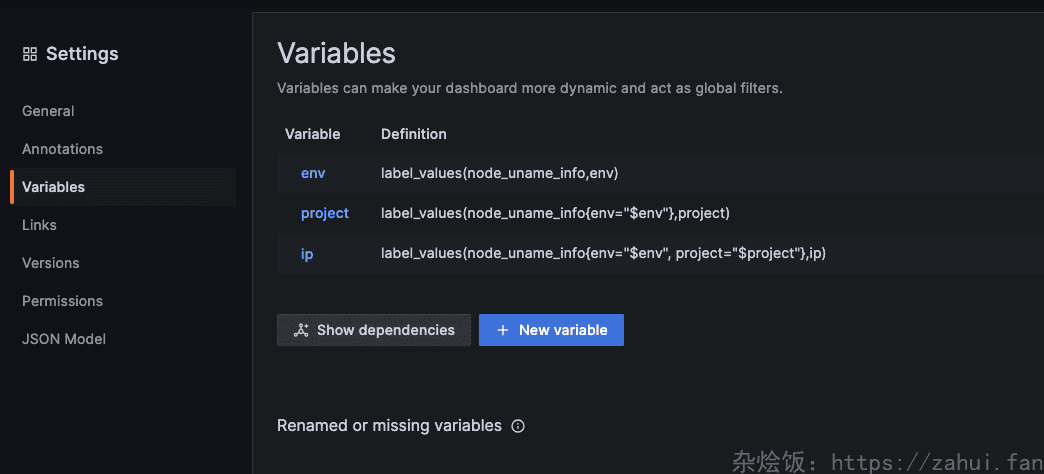Click the project variable's definition query

click(x=555, y=213)
